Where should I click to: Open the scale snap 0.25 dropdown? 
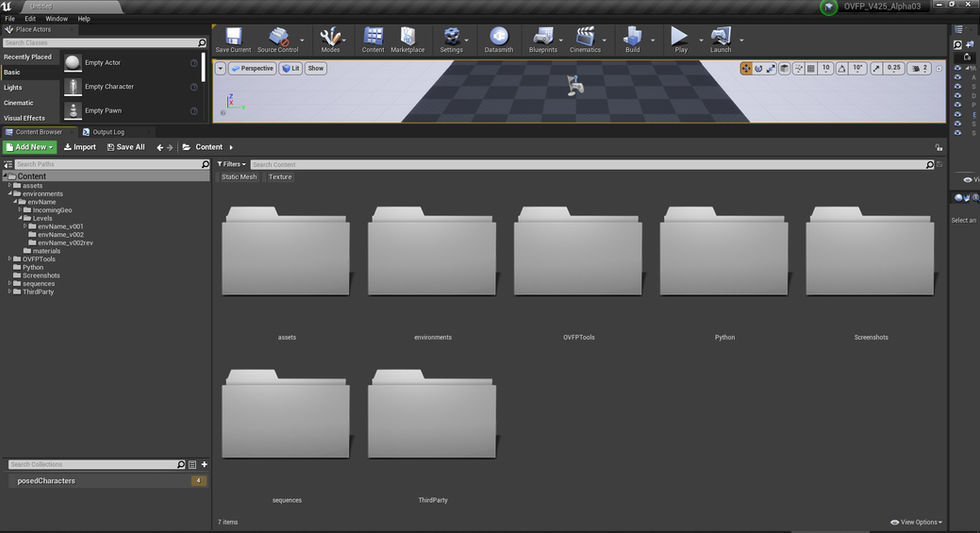[894, 69]
